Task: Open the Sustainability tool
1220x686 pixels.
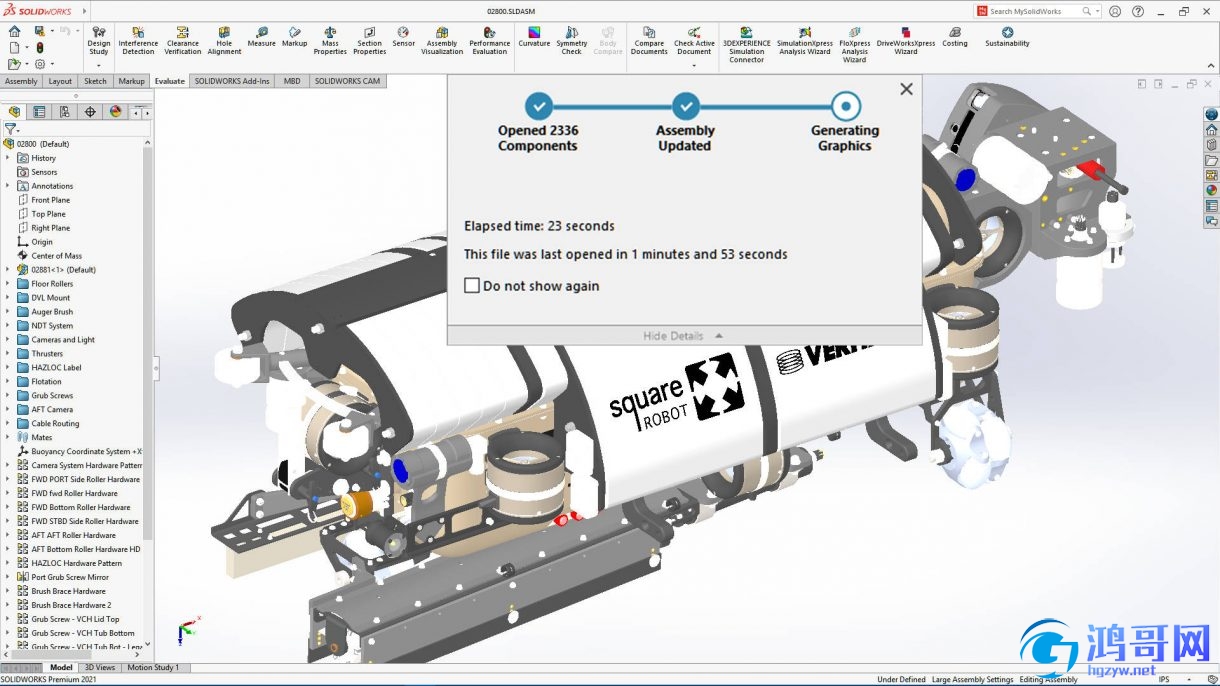Action: pos(1007,38)
